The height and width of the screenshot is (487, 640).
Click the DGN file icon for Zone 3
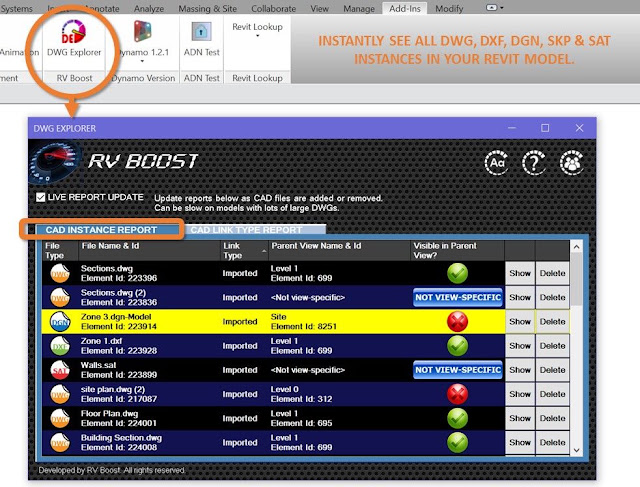tap(60, 322)
